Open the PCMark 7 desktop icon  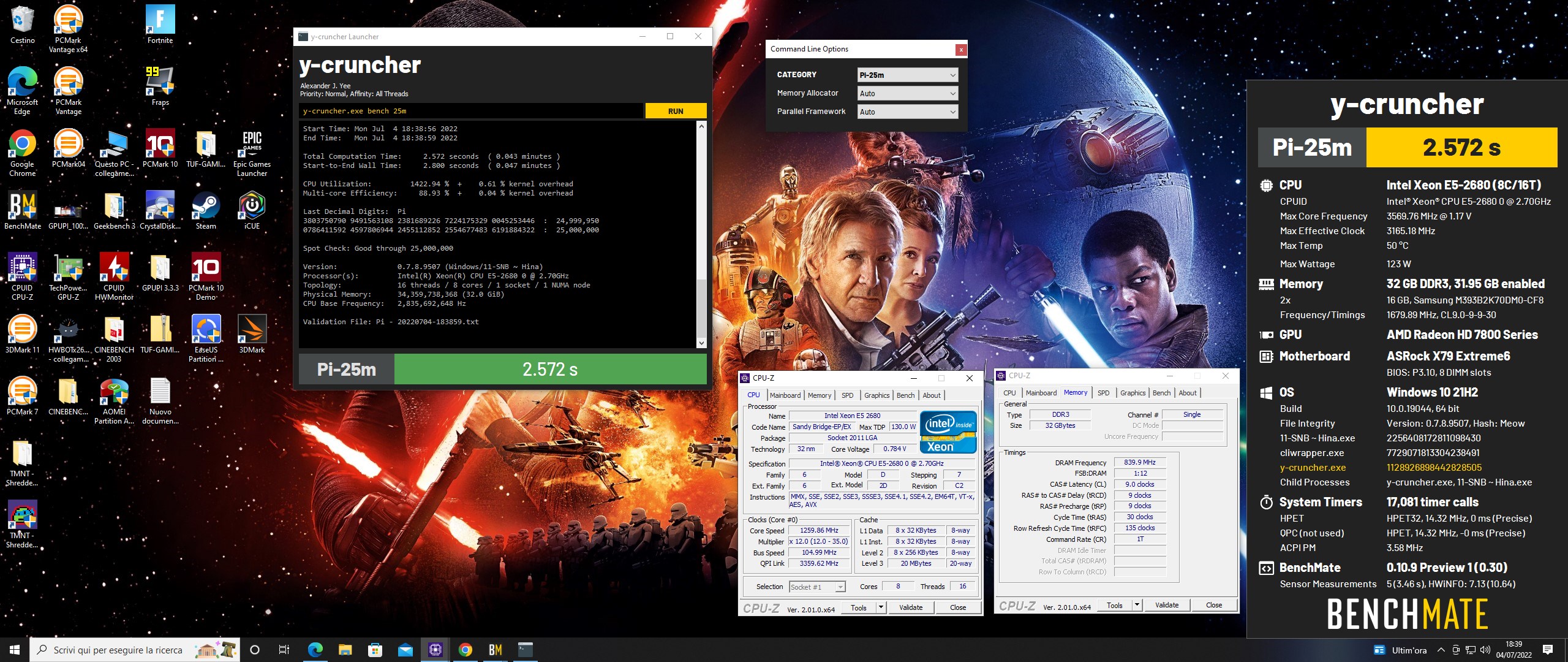[x=22, y=396]
